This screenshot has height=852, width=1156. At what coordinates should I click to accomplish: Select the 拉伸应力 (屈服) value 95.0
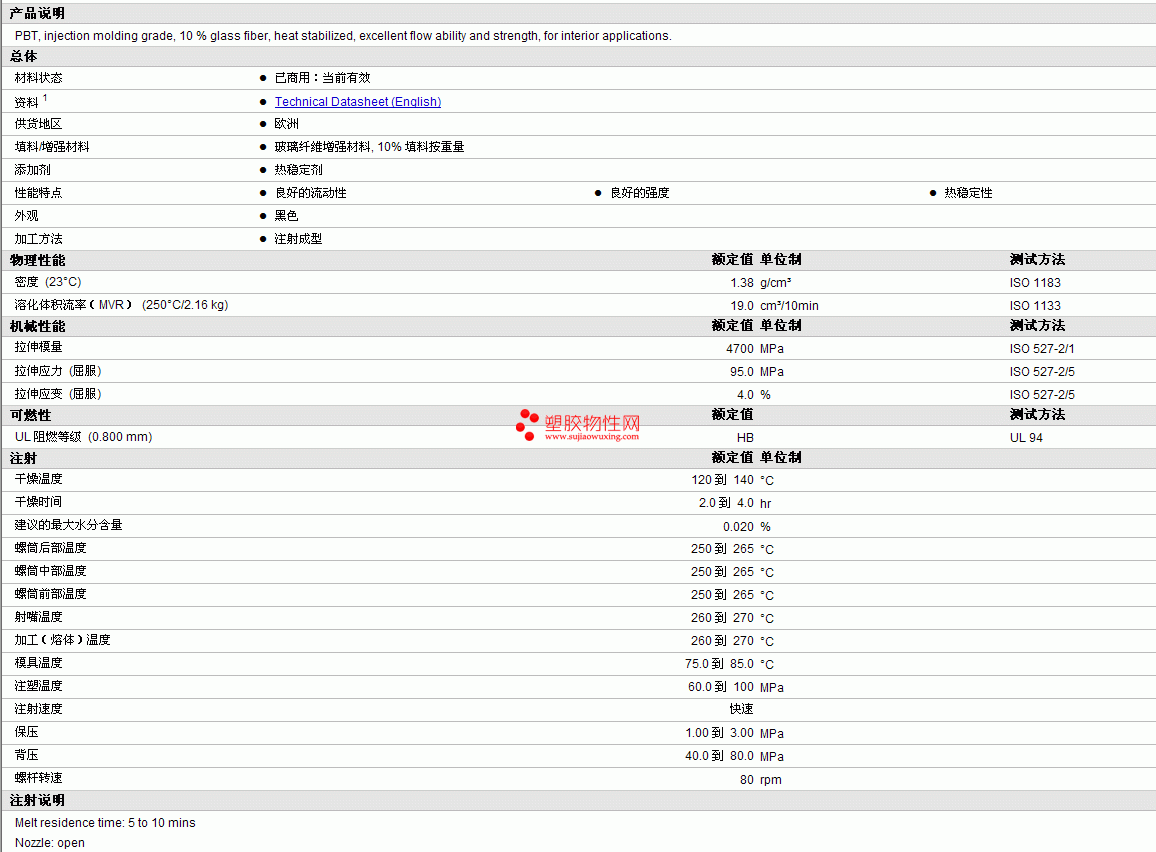pos(742,371)
